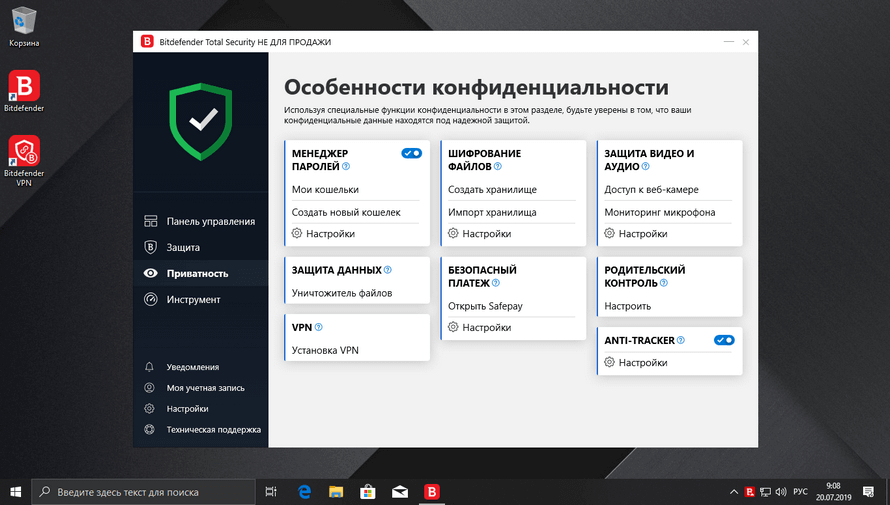Click help icon next to Защита видео и аудио
Screen dimensions: 890x505
(x=645, y=167)
